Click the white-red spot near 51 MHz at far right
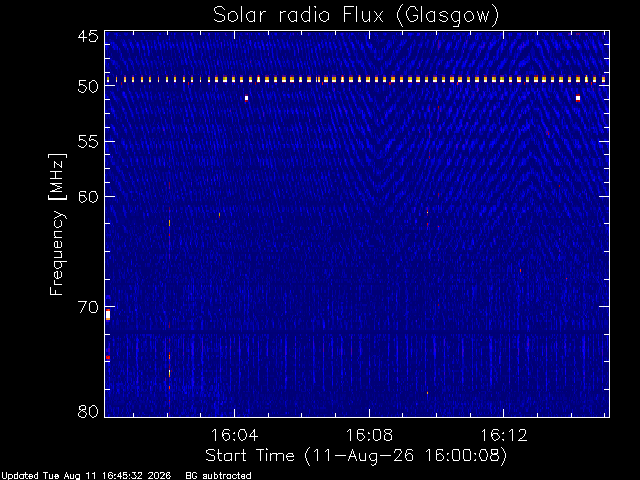 (x=578, y=98)
